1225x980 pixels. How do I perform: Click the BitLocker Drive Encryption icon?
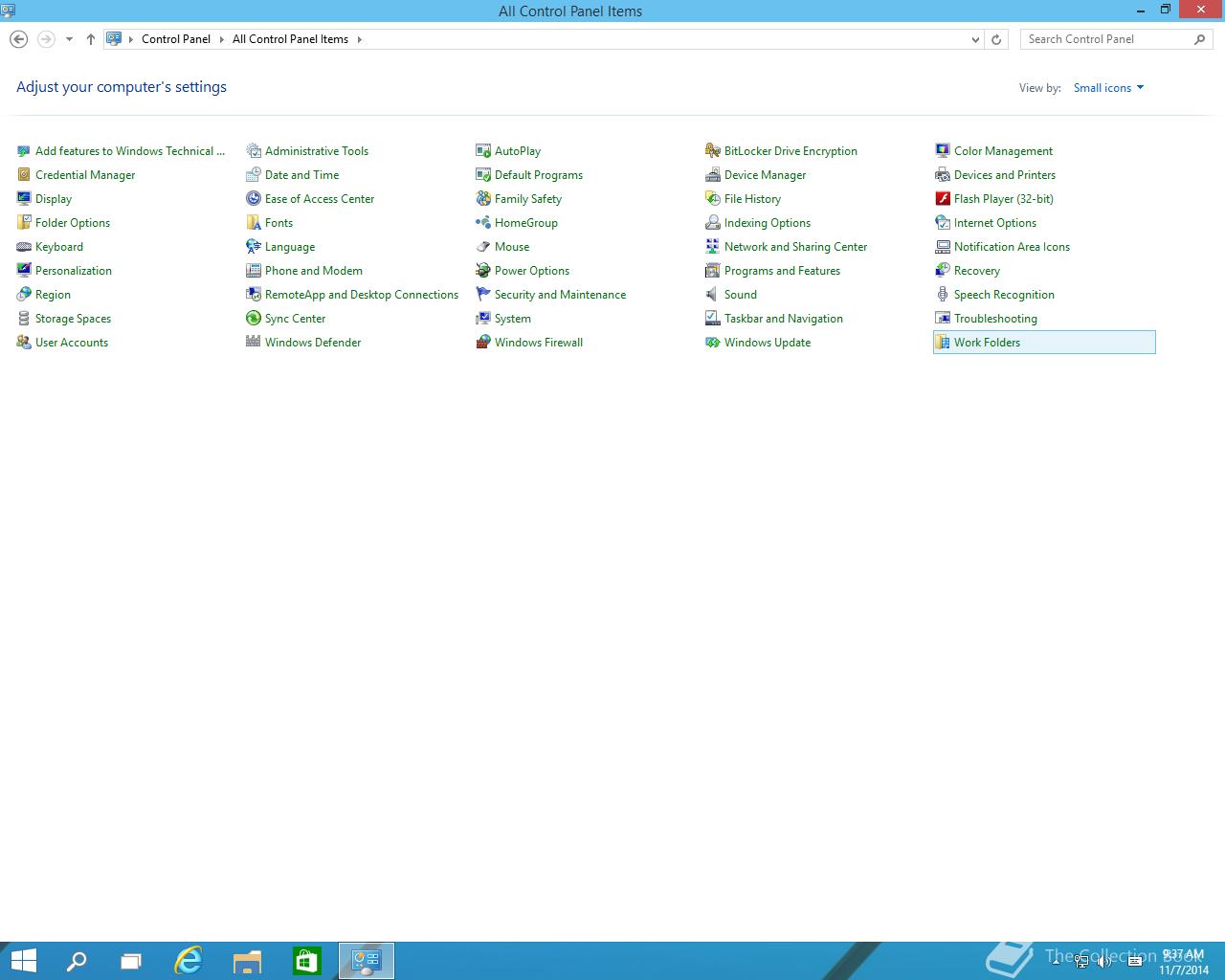point(713,151)
